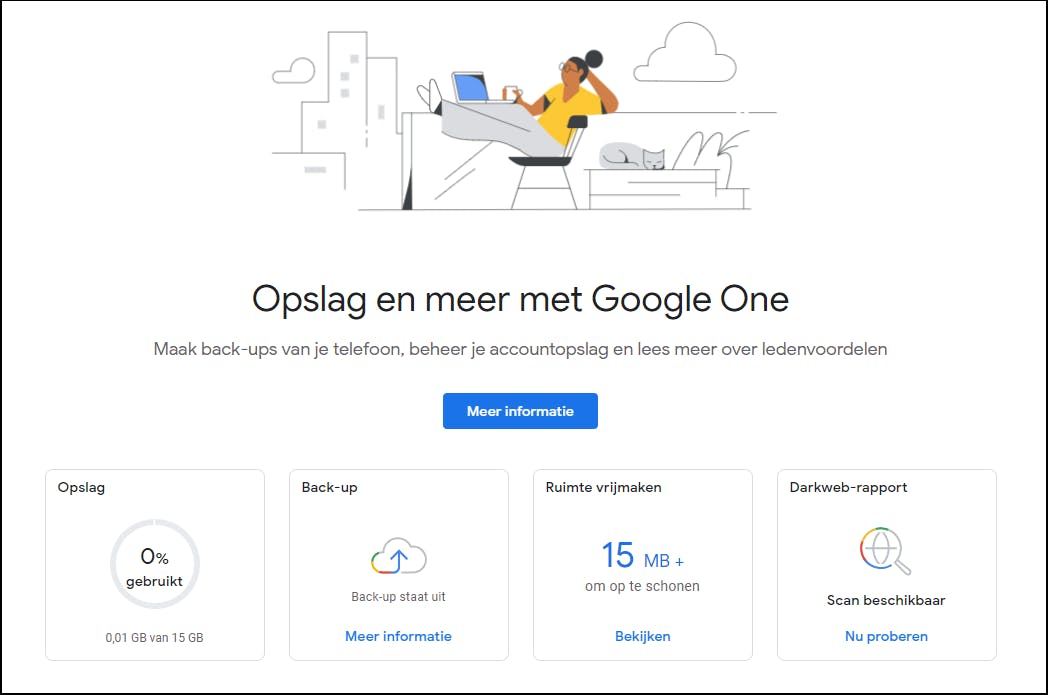
Task: Click the Back-up cloud upload icon
Action: click(398, 556)
